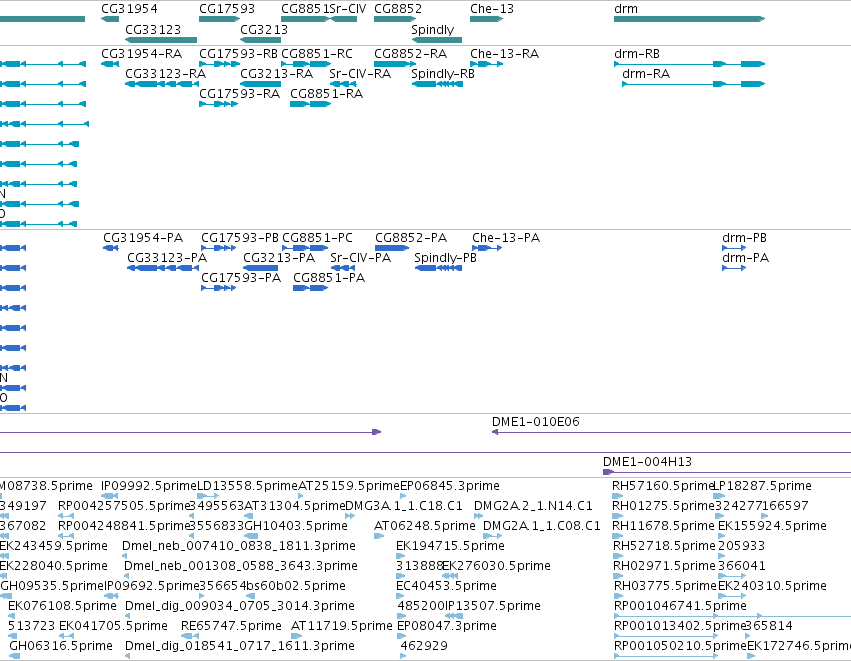Click the drm-PB protein label
Screen dimensions: 851x661
744,238
